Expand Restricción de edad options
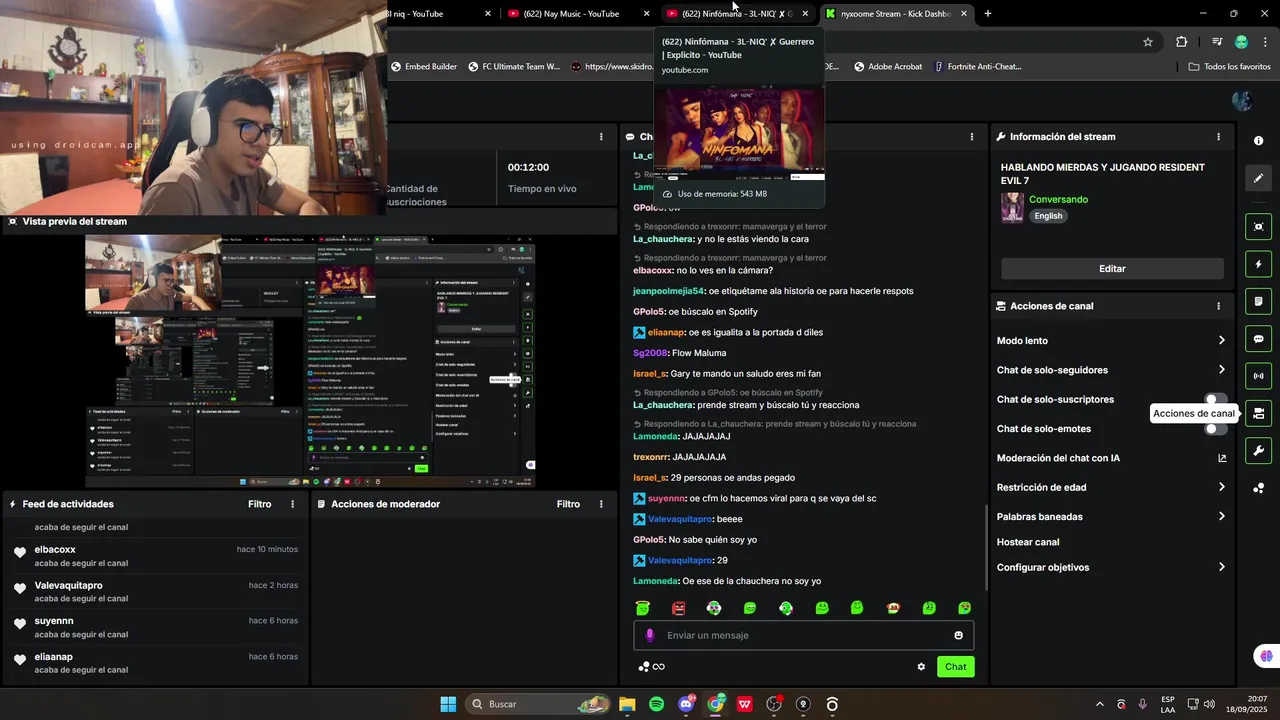The width and height of the screenshot is (1280, 720). 1221,487
